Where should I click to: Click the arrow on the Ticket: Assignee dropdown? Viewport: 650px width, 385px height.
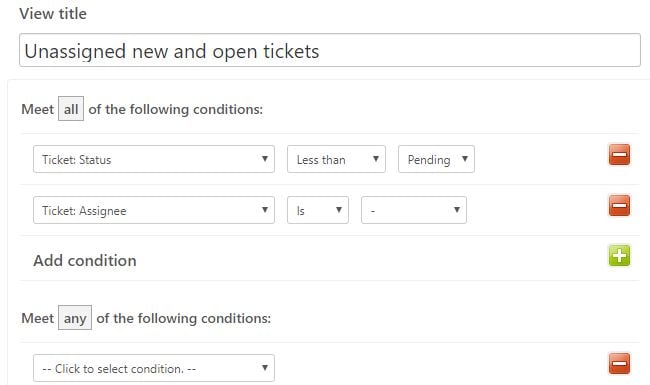pyautogui.click(x=264, y=210)
